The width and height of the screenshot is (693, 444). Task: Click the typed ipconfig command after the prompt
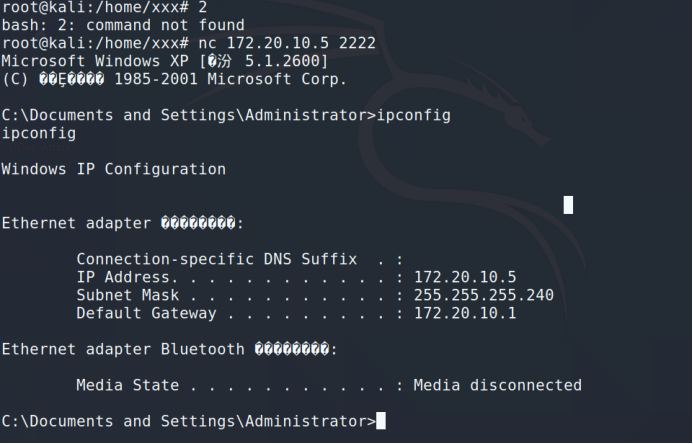click(414, 115)
